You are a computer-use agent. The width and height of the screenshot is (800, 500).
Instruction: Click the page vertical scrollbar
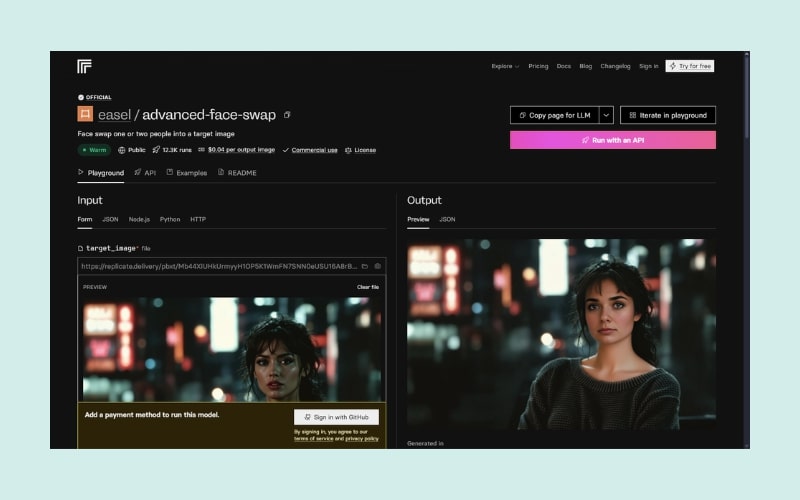(x=747, y=95)
